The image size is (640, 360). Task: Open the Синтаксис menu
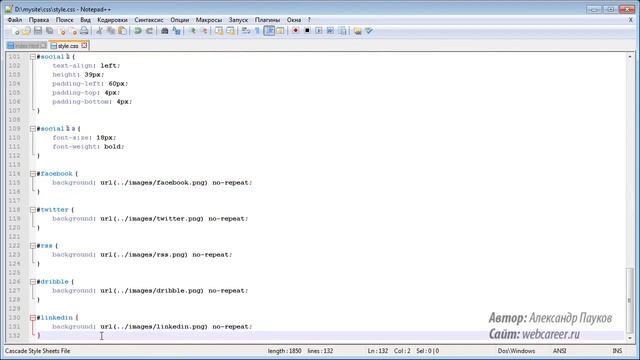pos(149,20)
